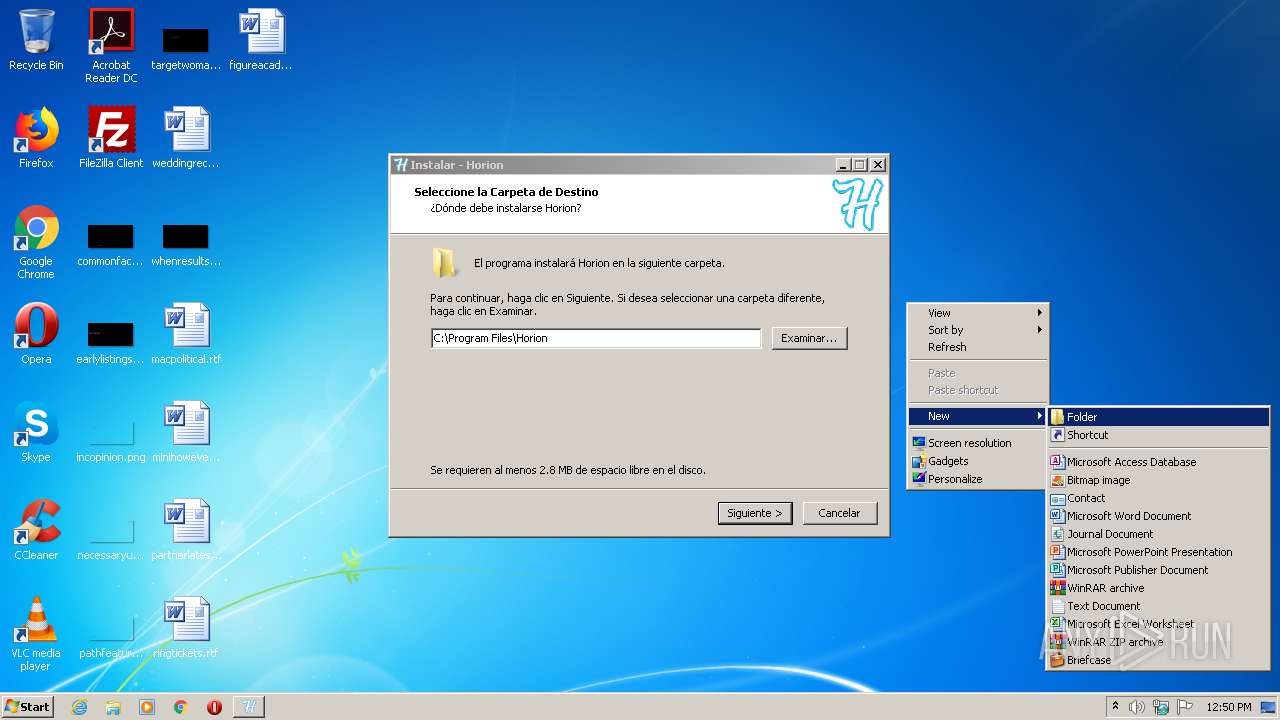Expand the Sort by submenu
Image resolution: width=1280 pixels, height=720 pixels.
(x=977, y=330)
